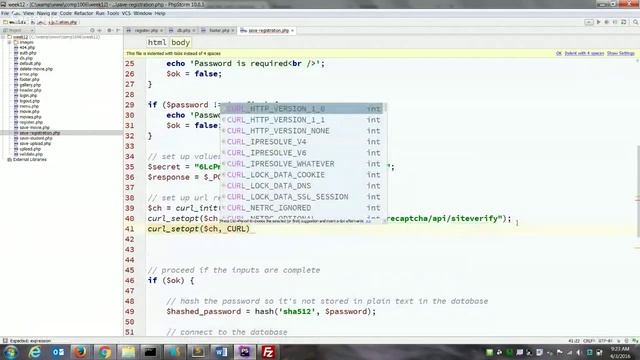Choose CURL_IPRESOLVE_WHATEVER suggestion

(302, 164)
